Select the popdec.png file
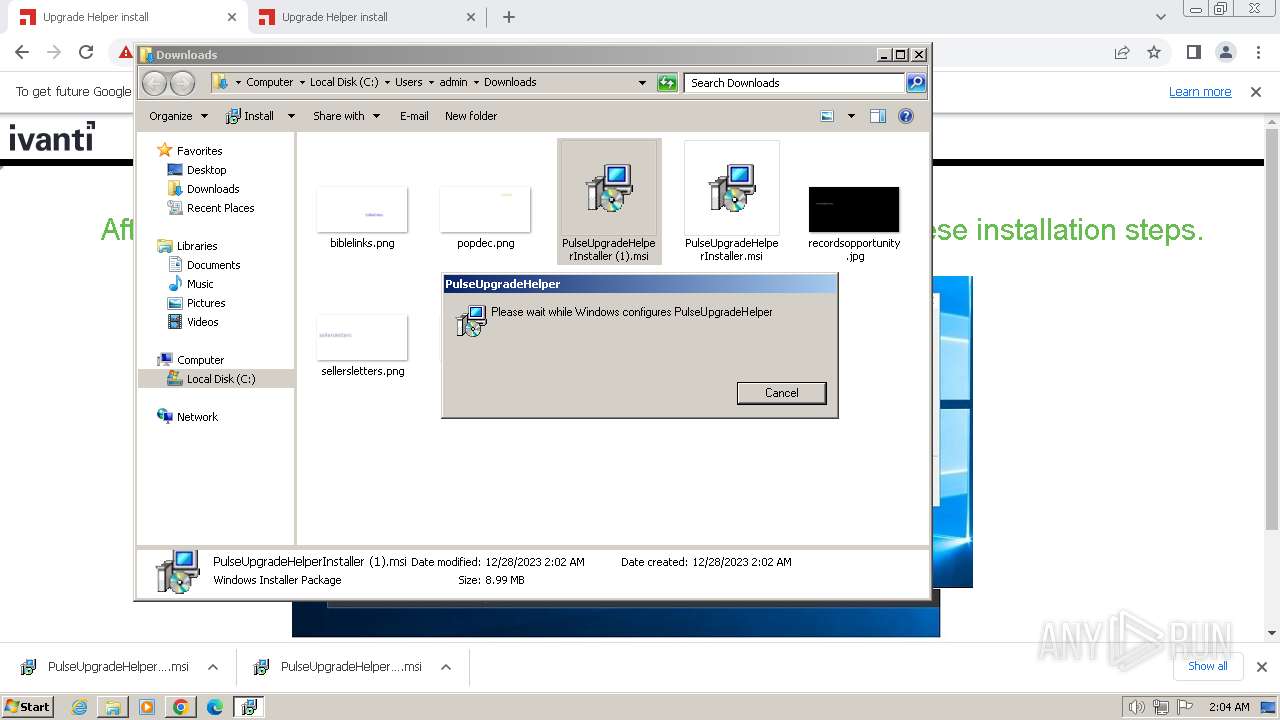Viewport: 1280px width, 720px height. 485,217
